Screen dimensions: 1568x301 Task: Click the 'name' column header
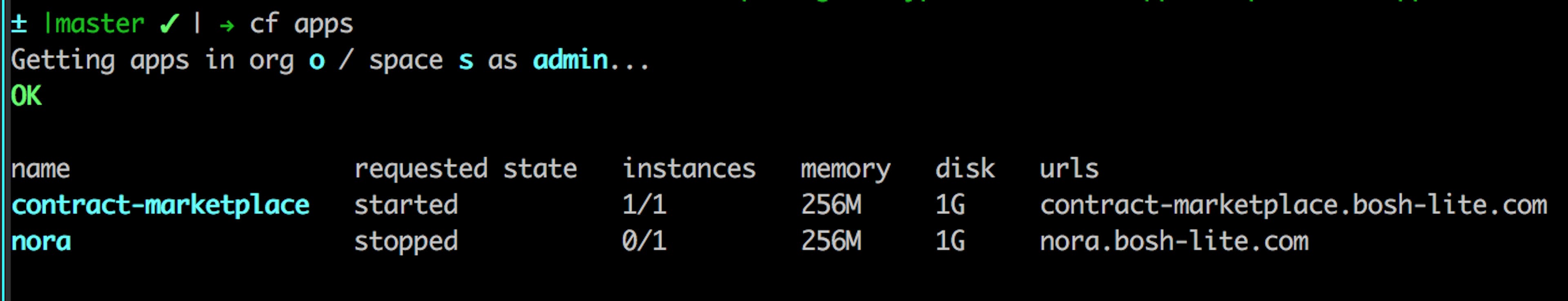[x=41, y=169]
